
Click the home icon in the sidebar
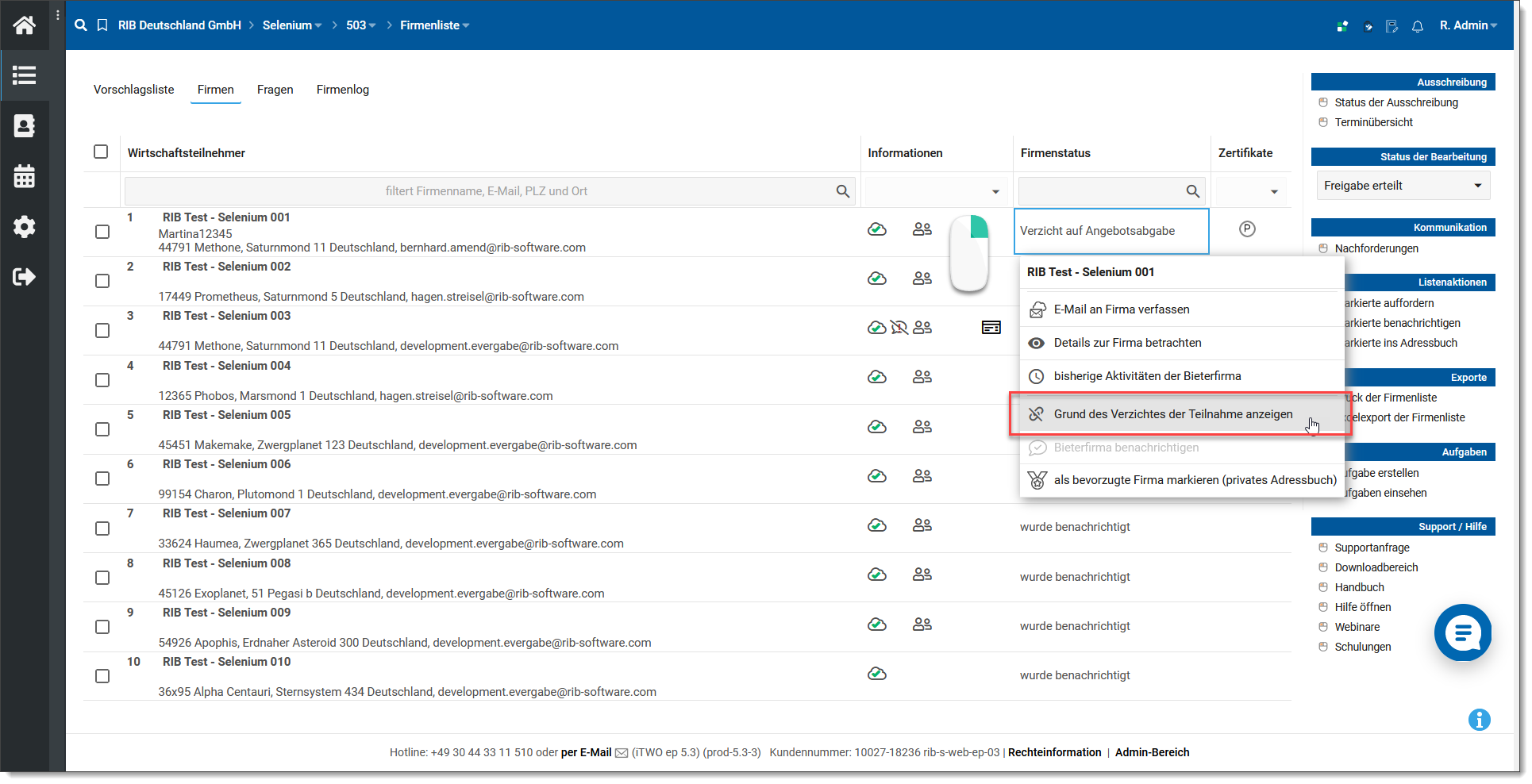[x=24, y=25]
